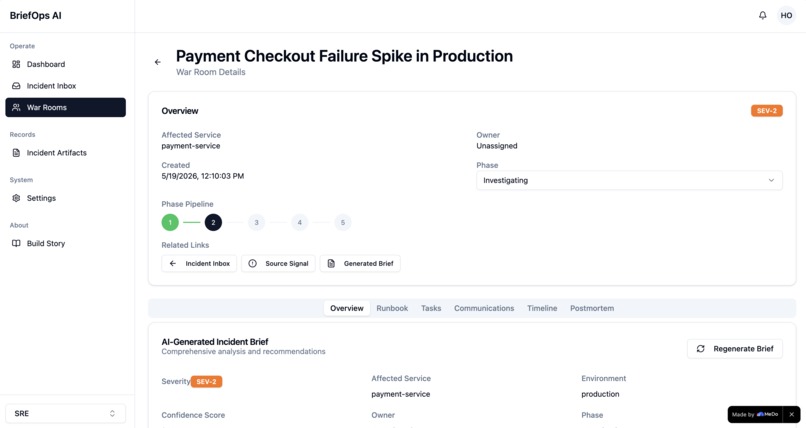Screen dimensions: 806x428
Task: Click the Incident Artifacts document icon
Action: click(x=16, y=153)
